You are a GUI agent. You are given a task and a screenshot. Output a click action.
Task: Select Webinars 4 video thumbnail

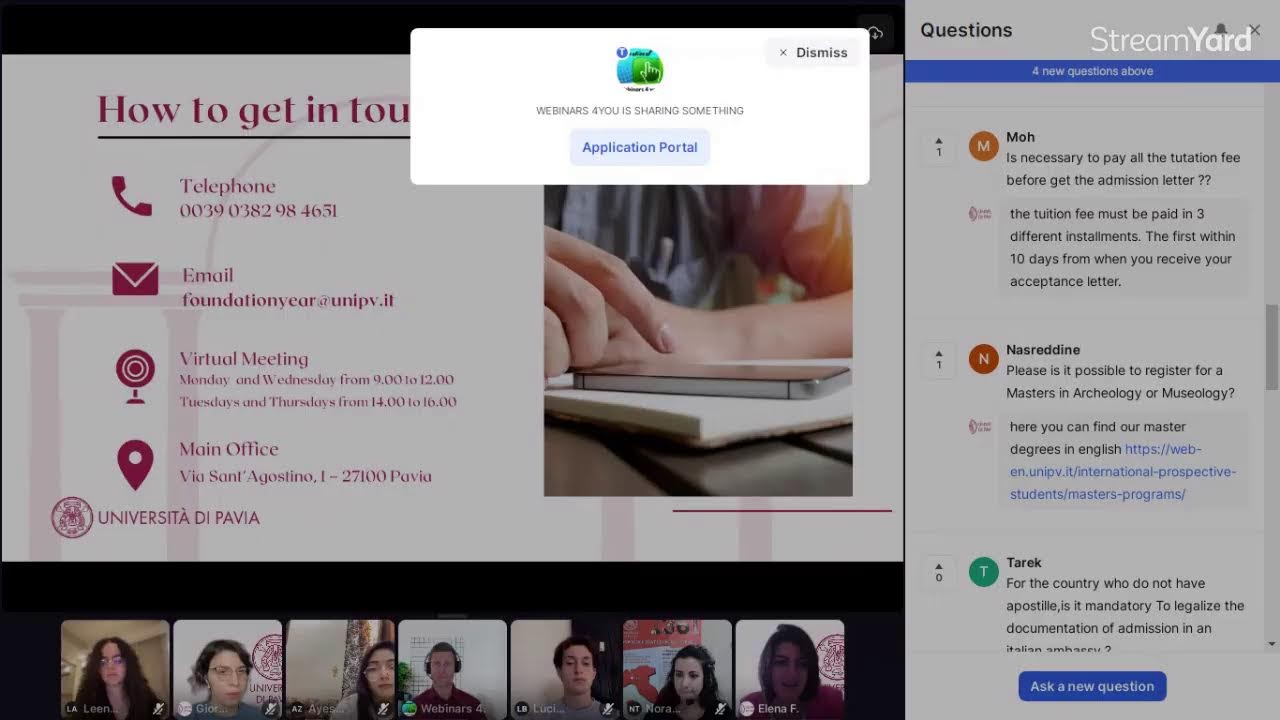point(452,669)
